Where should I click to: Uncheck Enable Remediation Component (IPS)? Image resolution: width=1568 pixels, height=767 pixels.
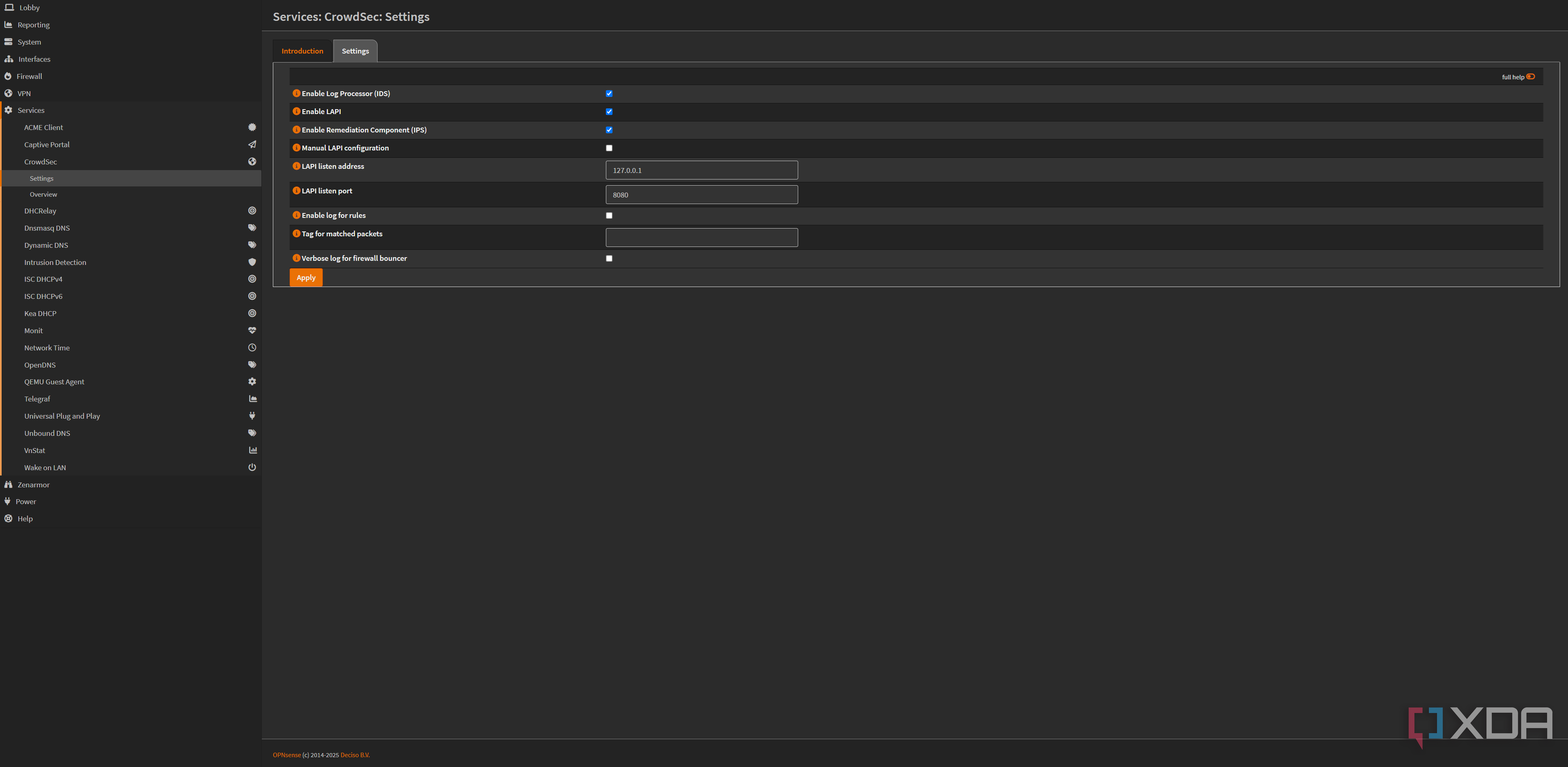609,130
